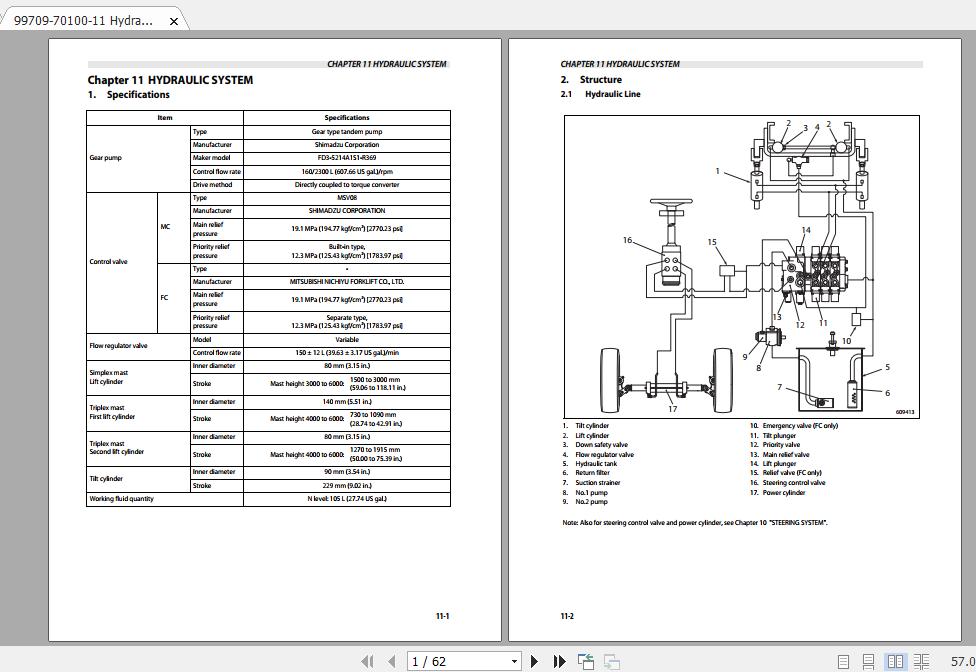Toggle the two-page facing view layout
The height and width of the screenshot is (672, 976).
point(894,661)
